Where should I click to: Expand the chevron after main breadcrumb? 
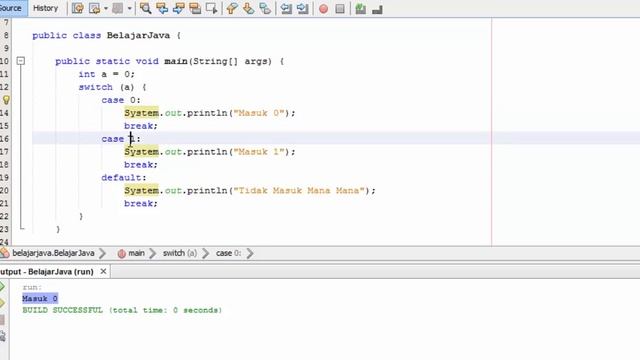click(x=153, y=253)
